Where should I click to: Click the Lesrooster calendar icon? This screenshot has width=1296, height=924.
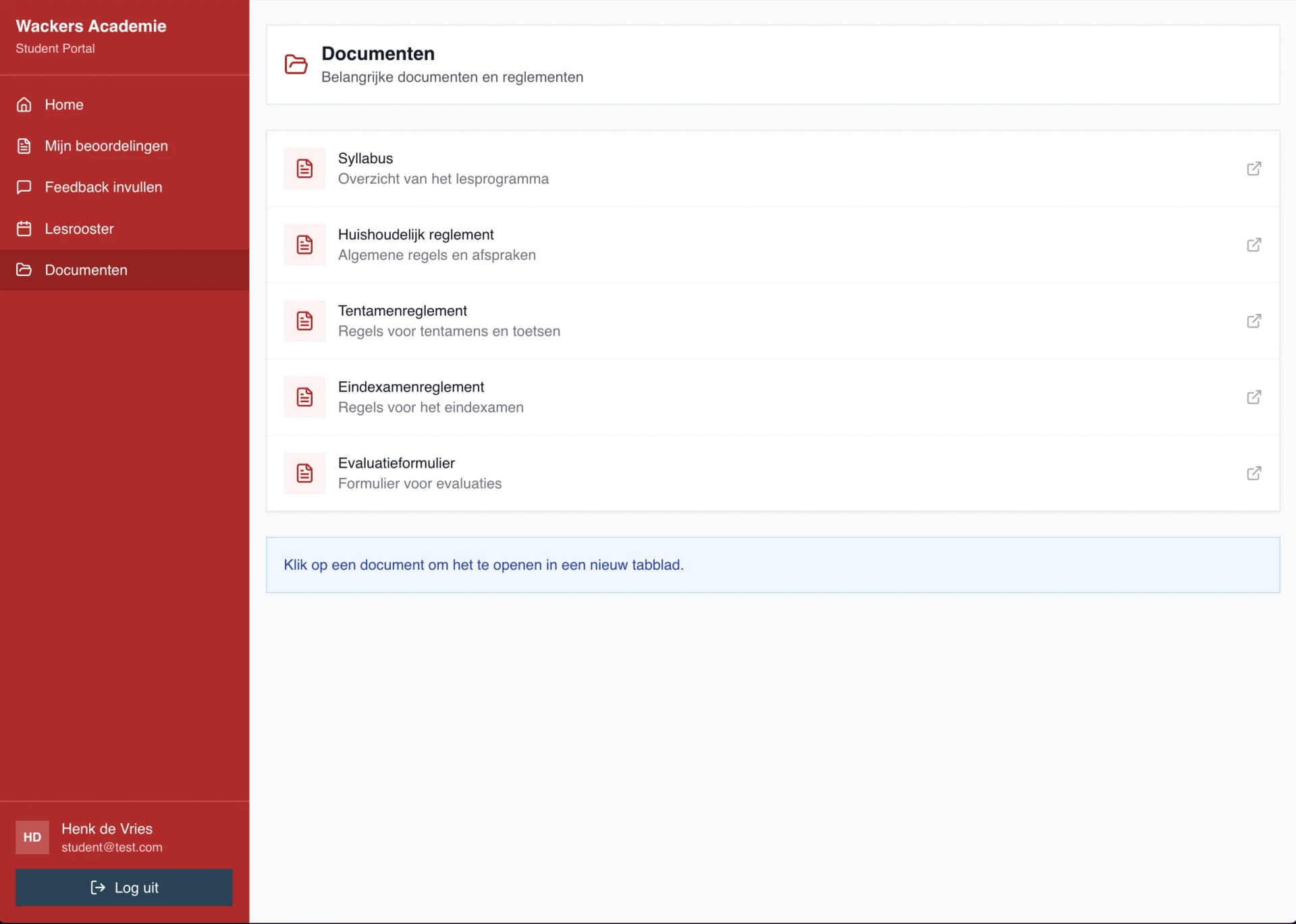coord(24,228)
